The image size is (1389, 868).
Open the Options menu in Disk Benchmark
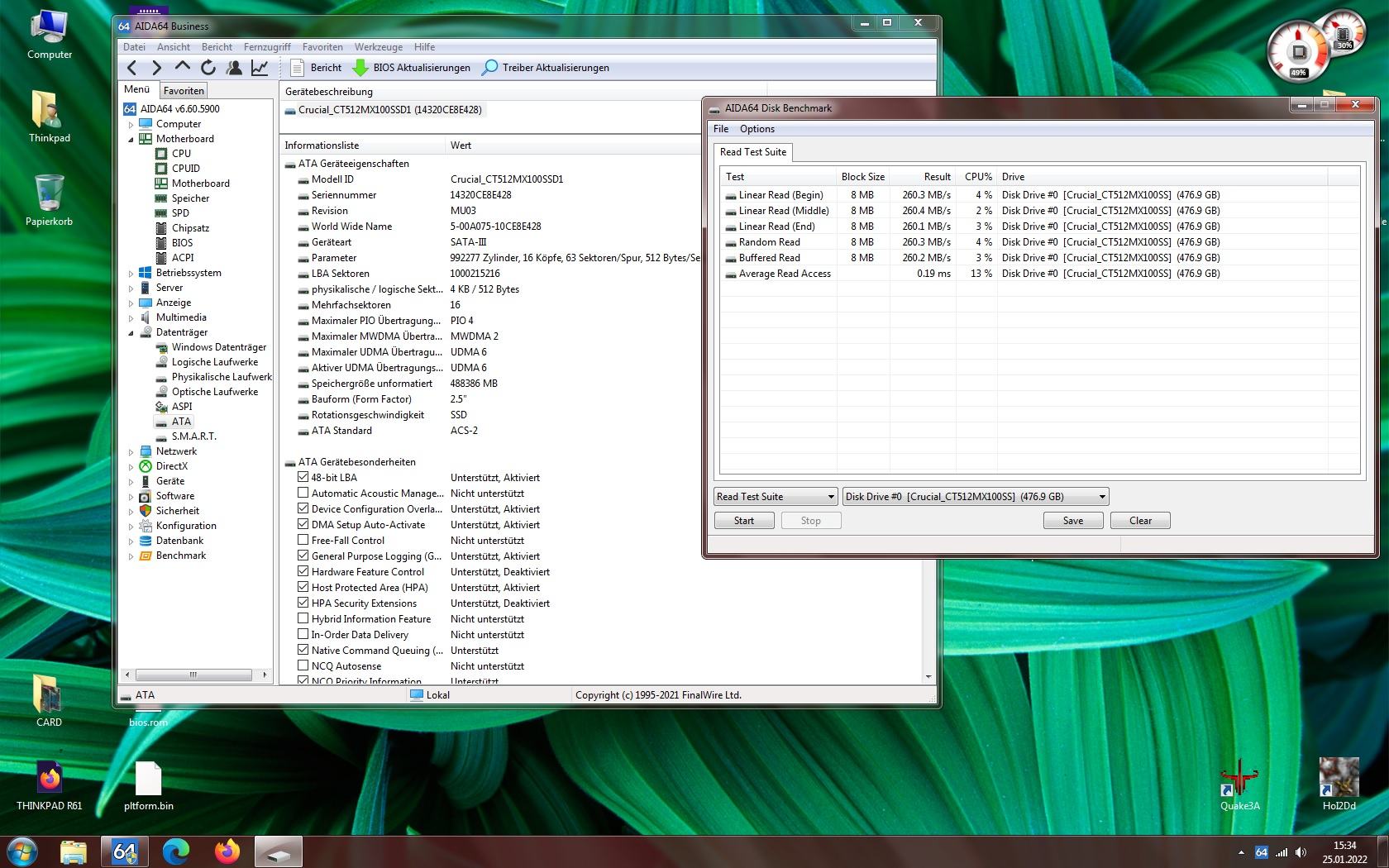(757, 129)
